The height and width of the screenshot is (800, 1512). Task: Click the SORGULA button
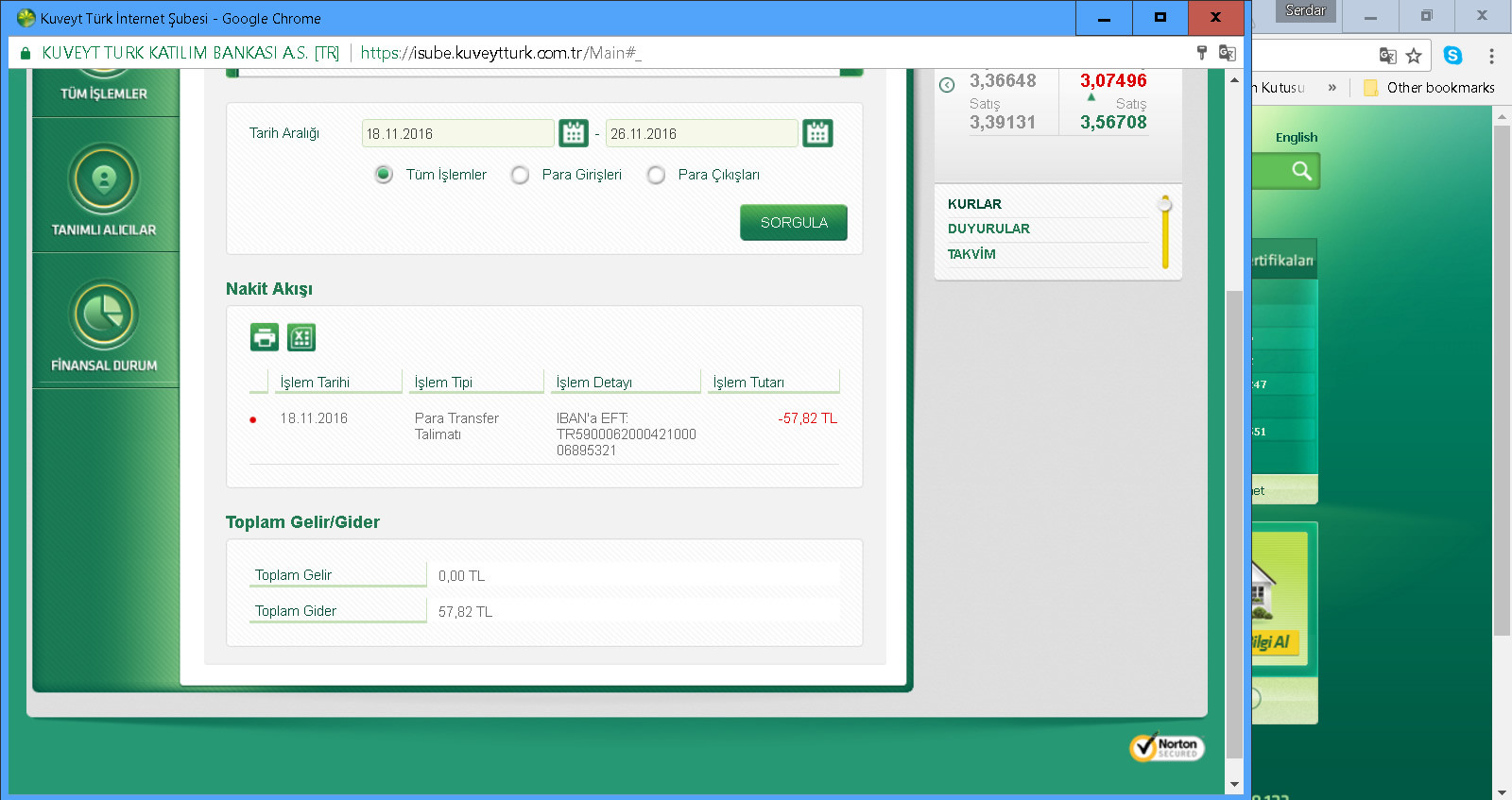794,223
